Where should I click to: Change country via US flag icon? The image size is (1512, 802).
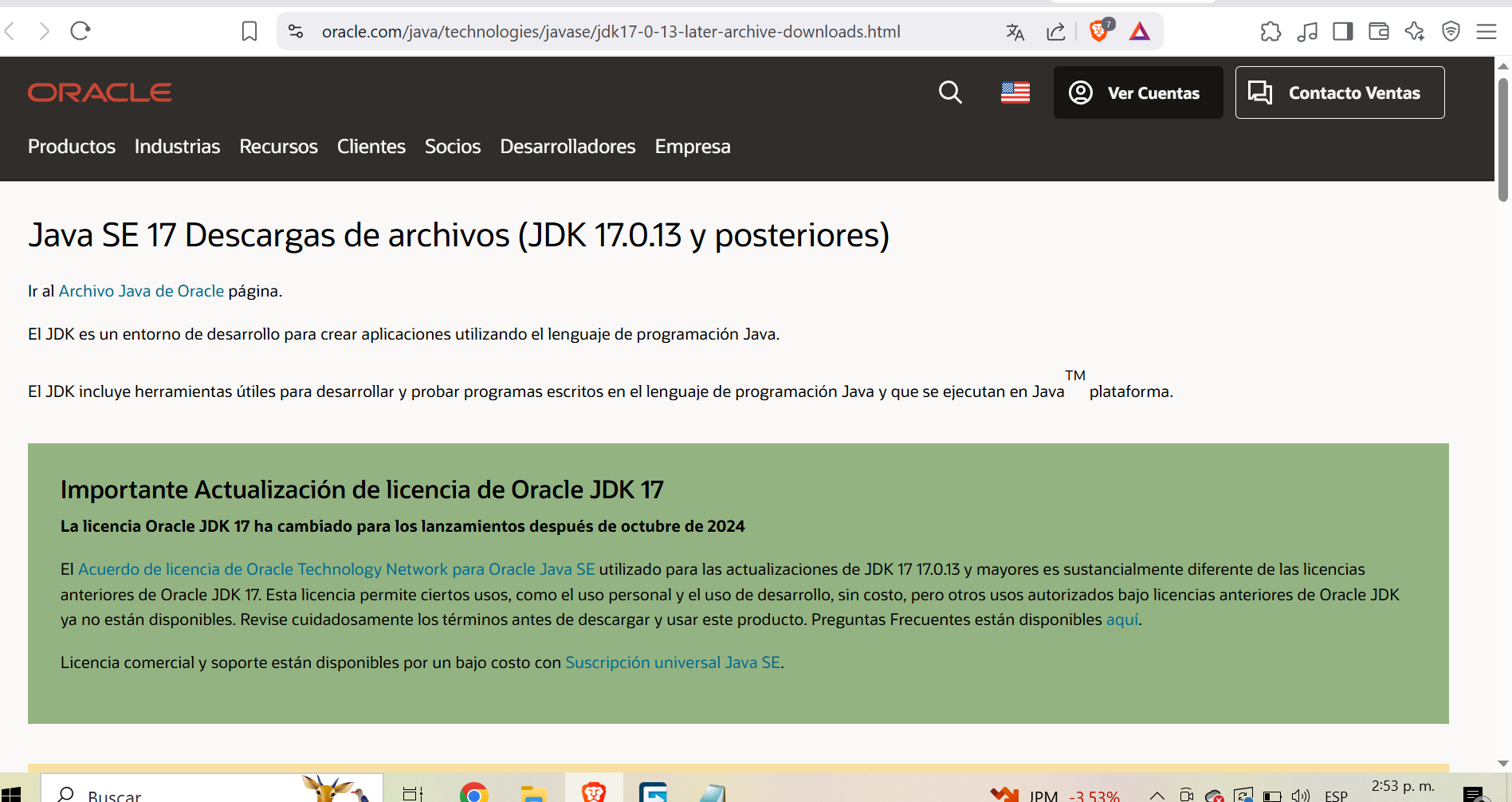point(1015,92)
